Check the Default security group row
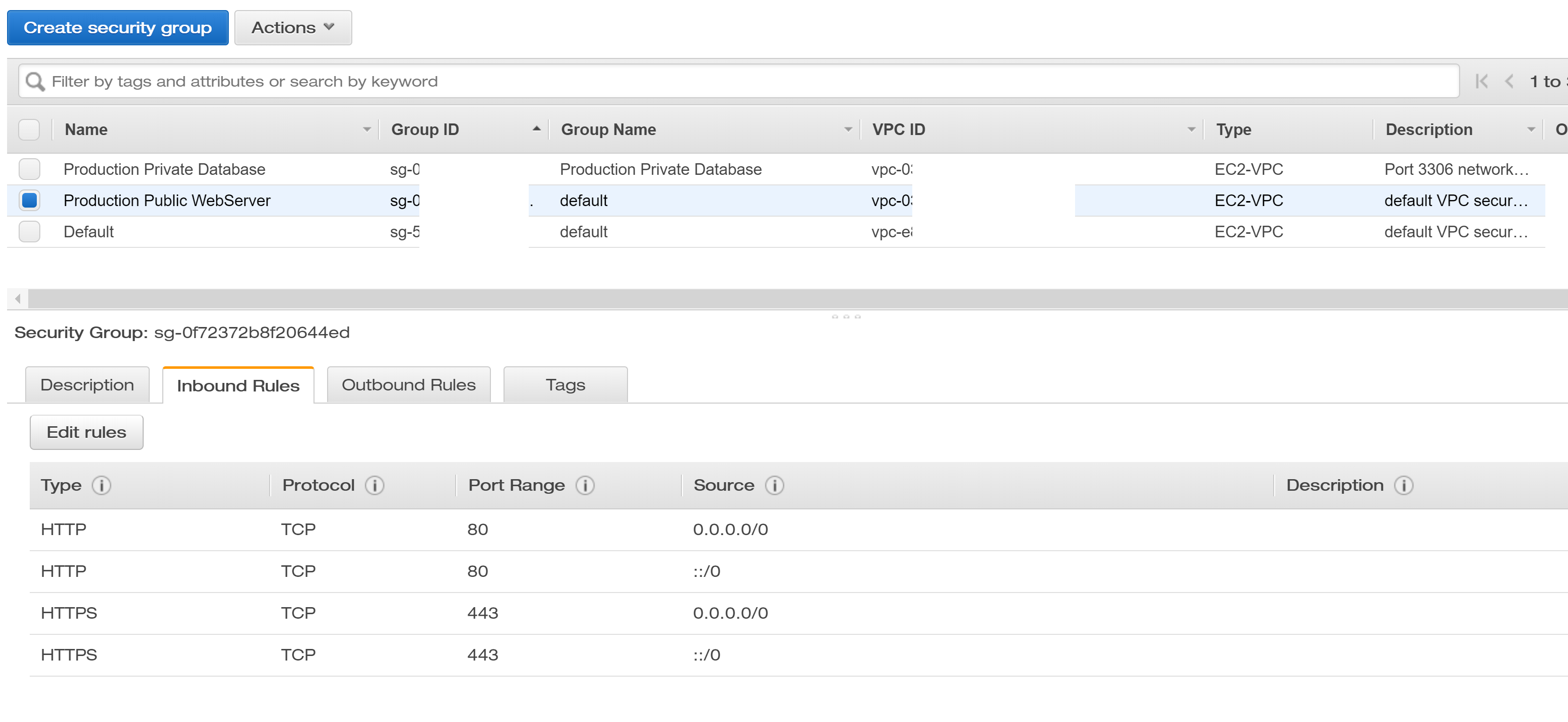Viewport: 1568px width, 722px height. (x=29, y=232)
